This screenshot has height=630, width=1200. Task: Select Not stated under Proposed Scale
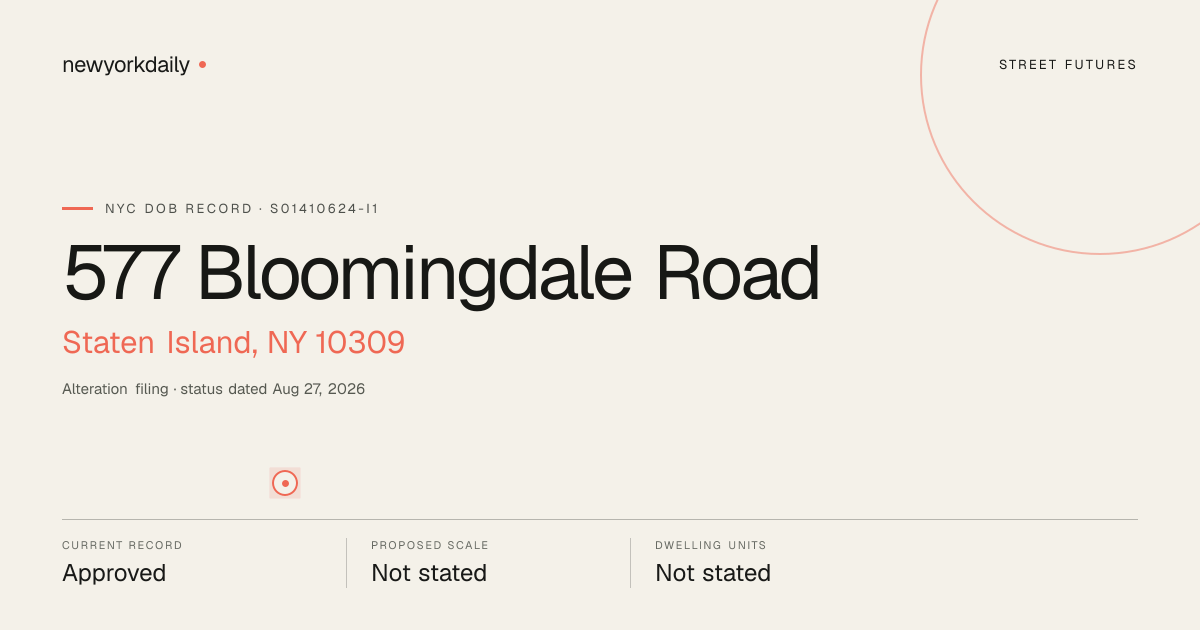(x=429, y=573)
